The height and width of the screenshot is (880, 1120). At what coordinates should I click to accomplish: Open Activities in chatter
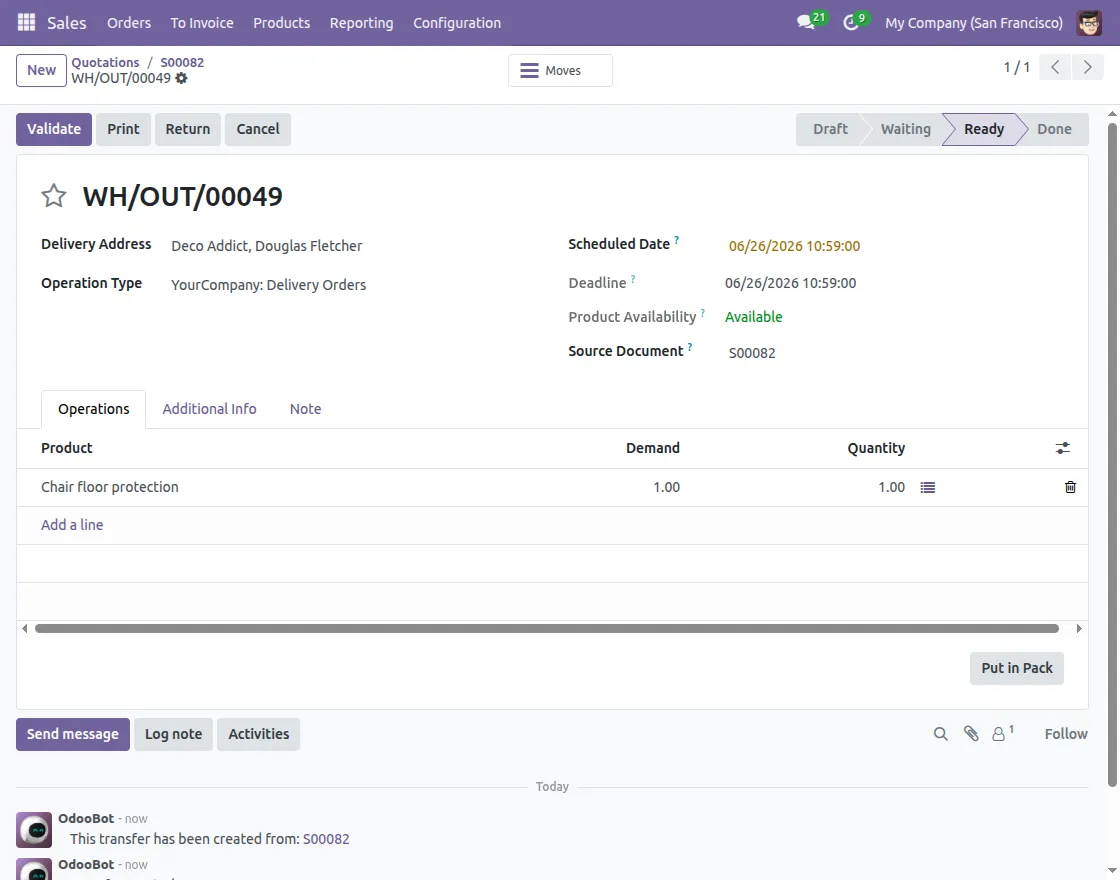259,734
